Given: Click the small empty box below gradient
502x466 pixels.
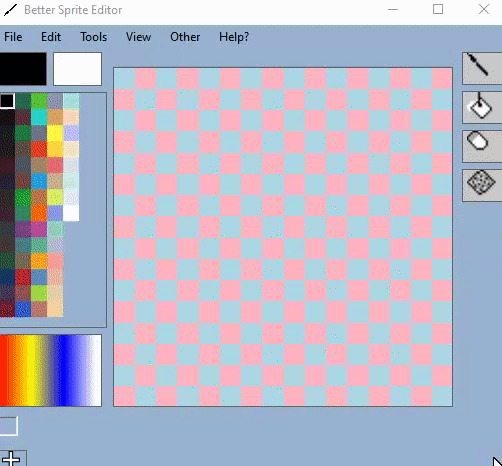Looking at the screenshot, I should [x=8, y=426].
